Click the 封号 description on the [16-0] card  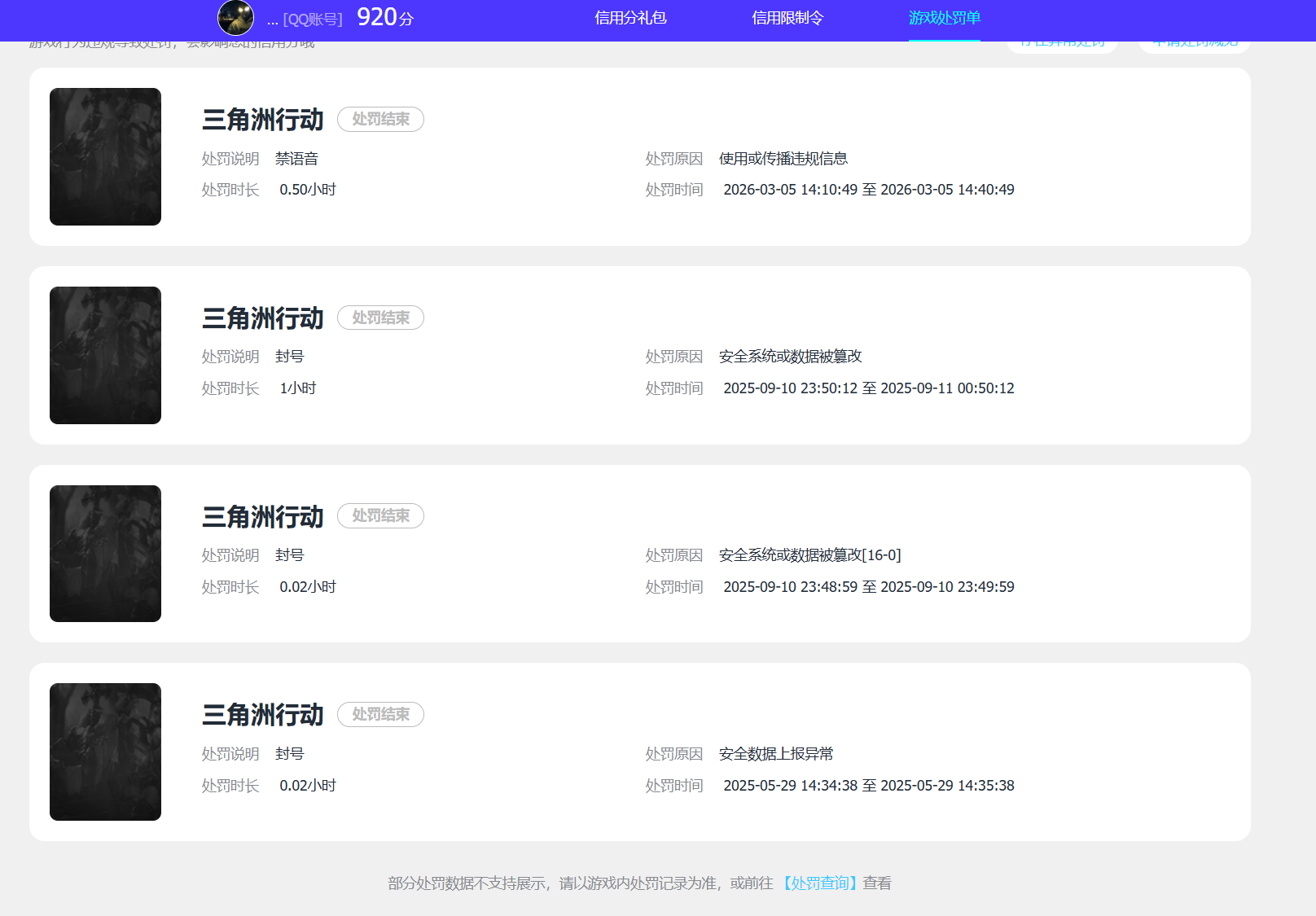[290, 555]
